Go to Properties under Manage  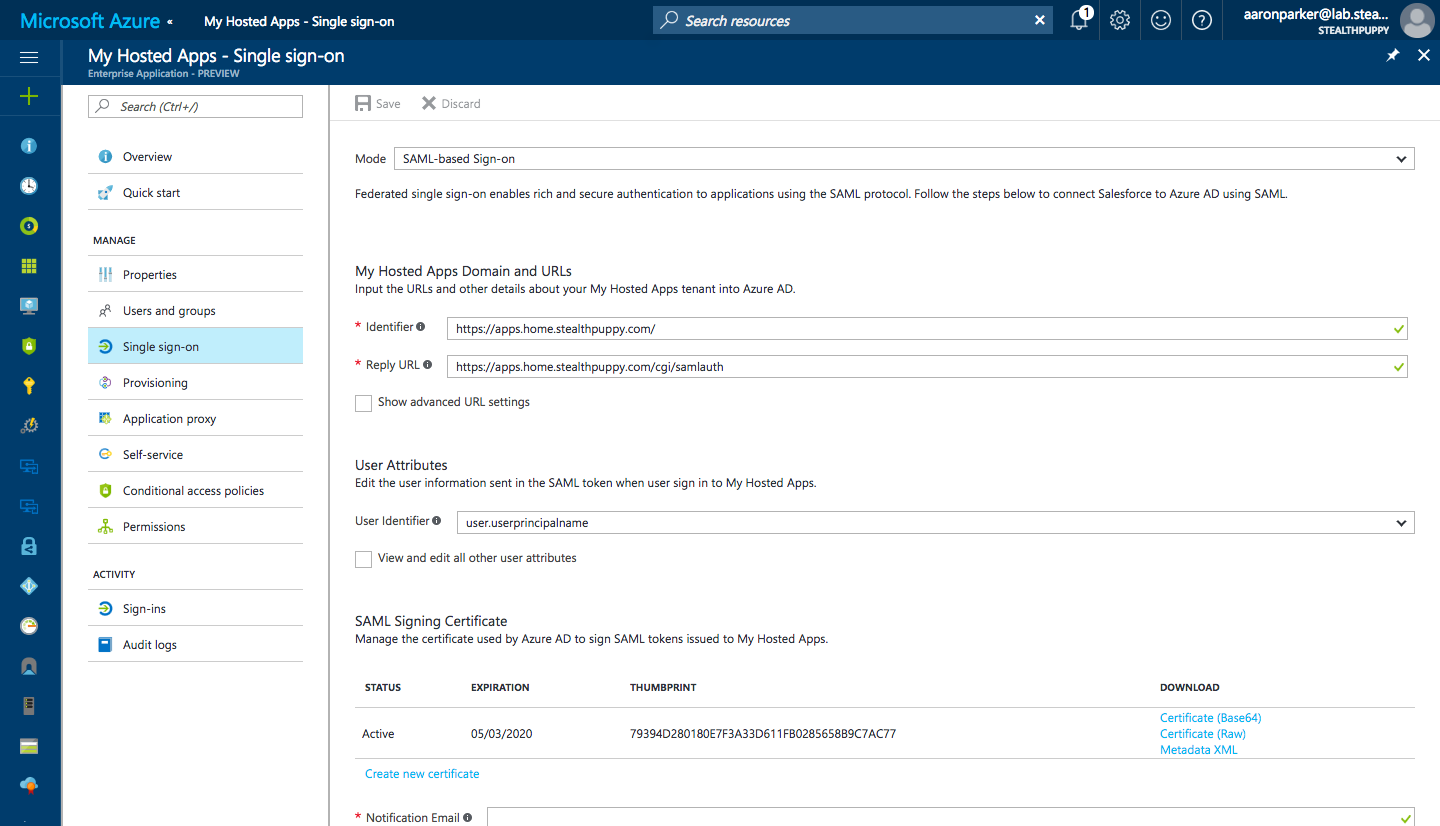195,275
